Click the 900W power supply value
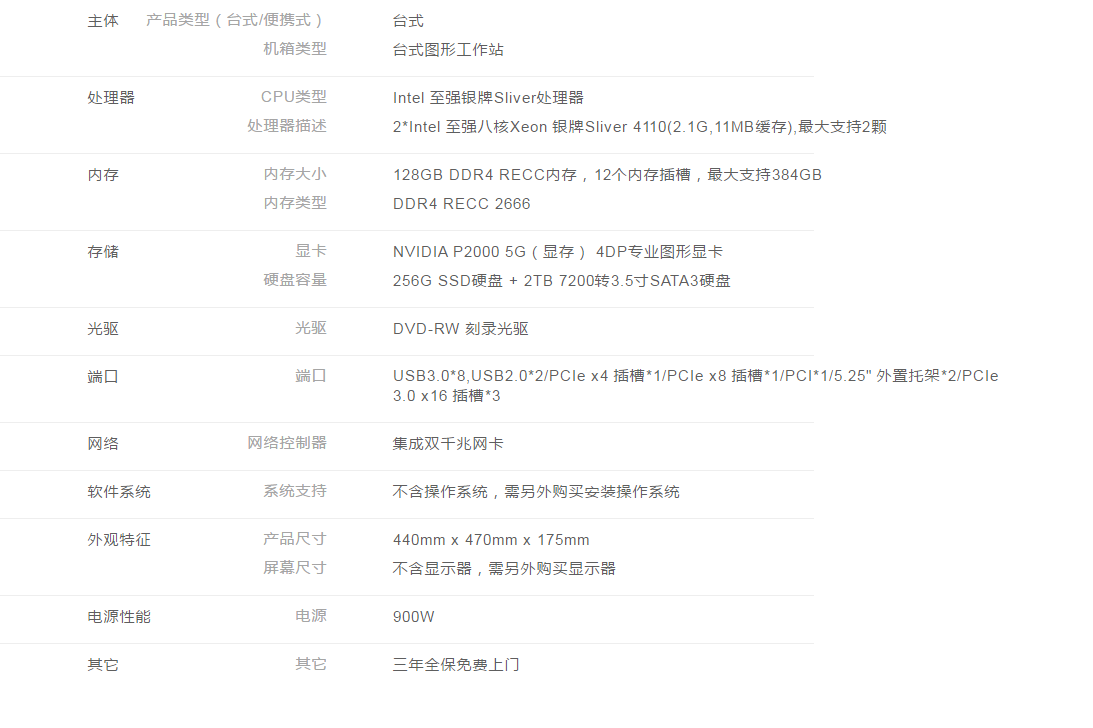The image size is (1093, 728). click(x=414, y=617)
